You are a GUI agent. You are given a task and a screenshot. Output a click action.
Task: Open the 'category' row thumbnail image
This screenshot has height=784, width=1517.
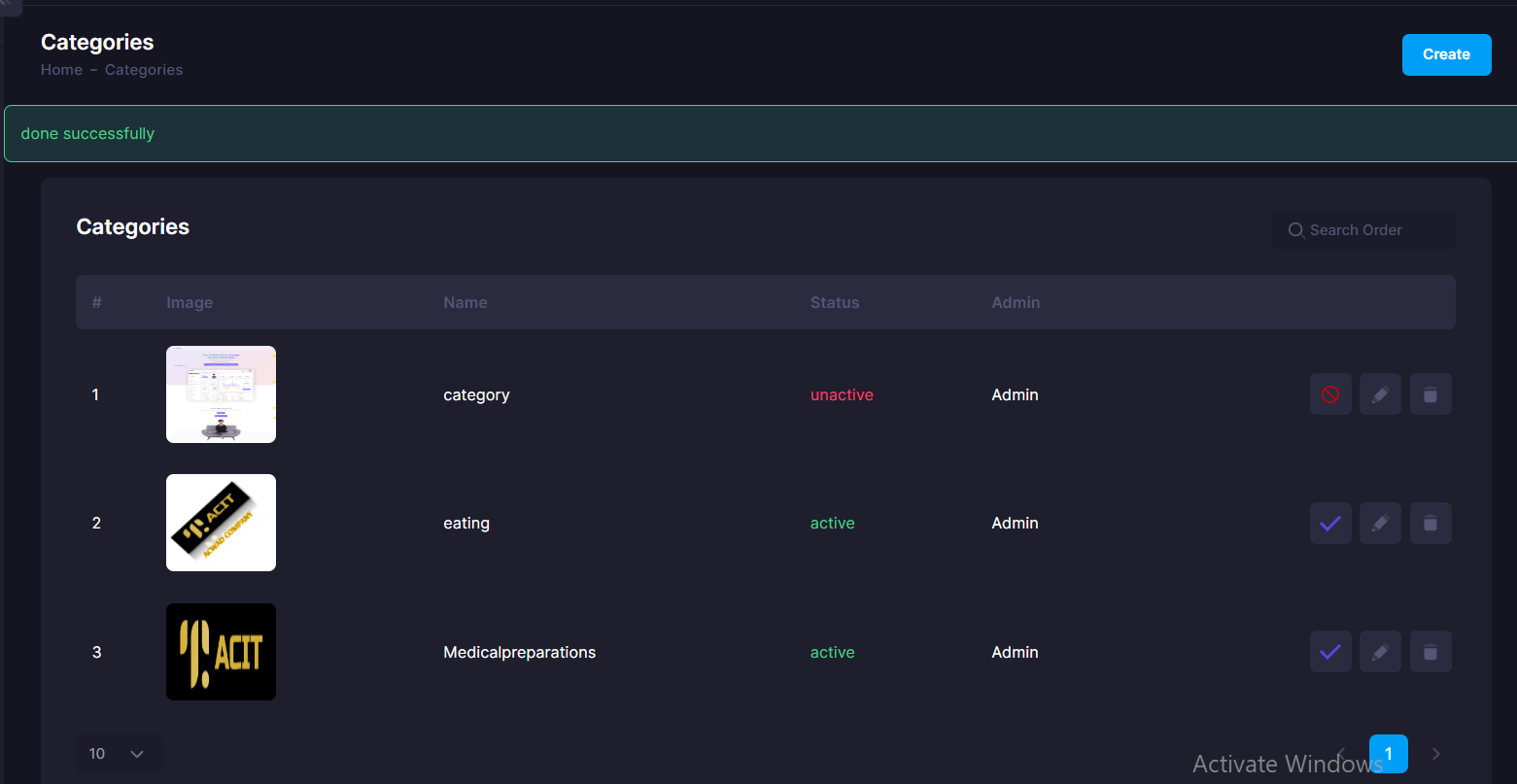(x=221, y=394)
